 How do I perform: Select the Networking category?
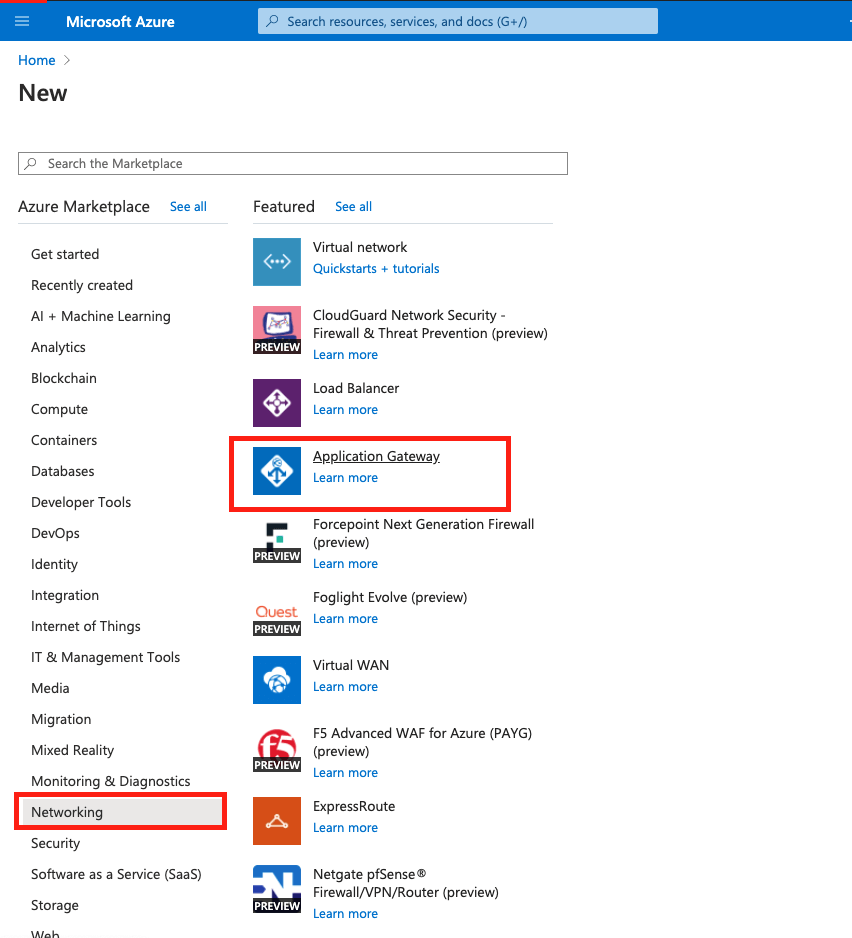(x=67, y=811)
